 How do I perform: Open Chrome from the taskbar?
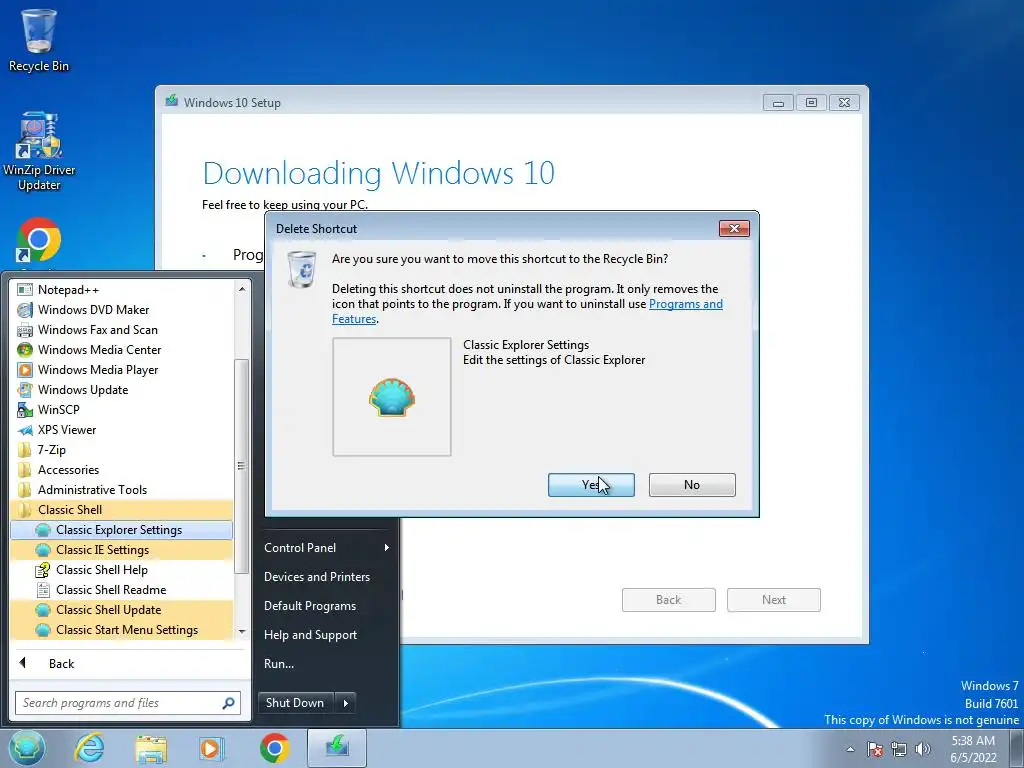pyautogui.click(x=274, y=748)
